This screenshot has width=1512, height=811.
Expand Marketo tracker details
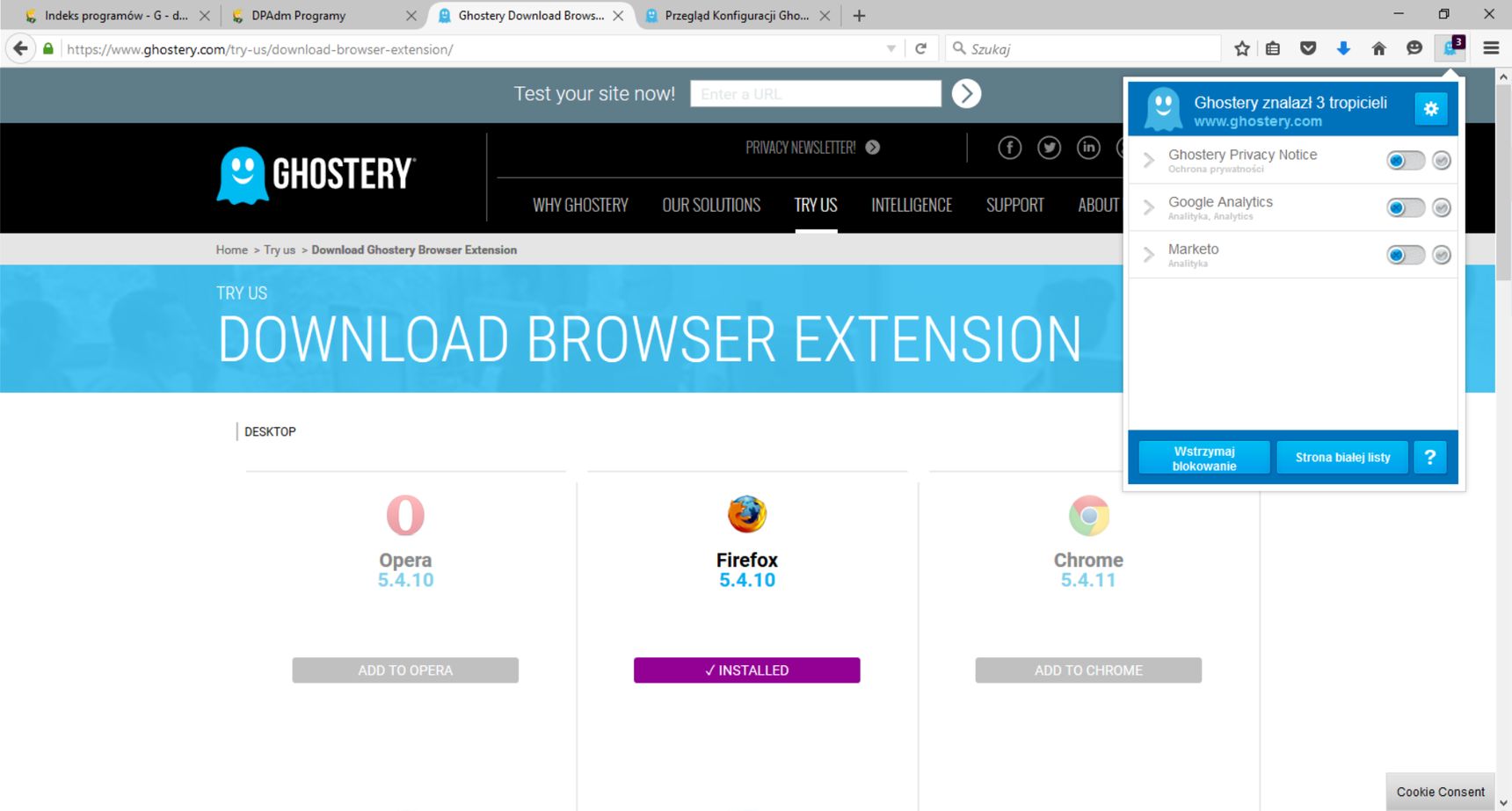(1148, 255)
